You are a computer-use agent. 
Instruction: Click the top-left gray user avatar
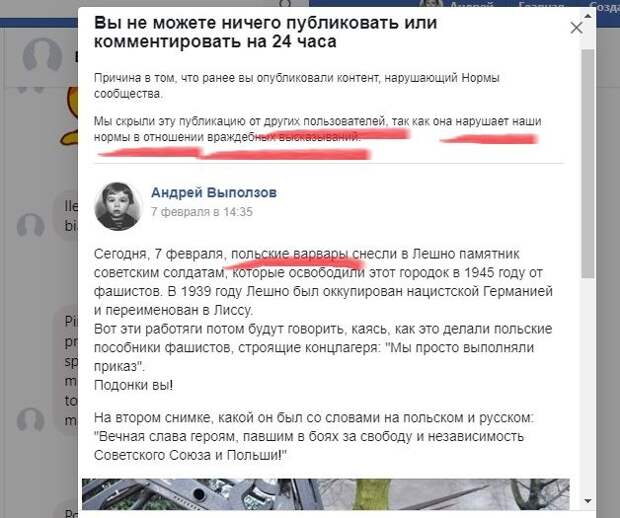pos(42,55)
